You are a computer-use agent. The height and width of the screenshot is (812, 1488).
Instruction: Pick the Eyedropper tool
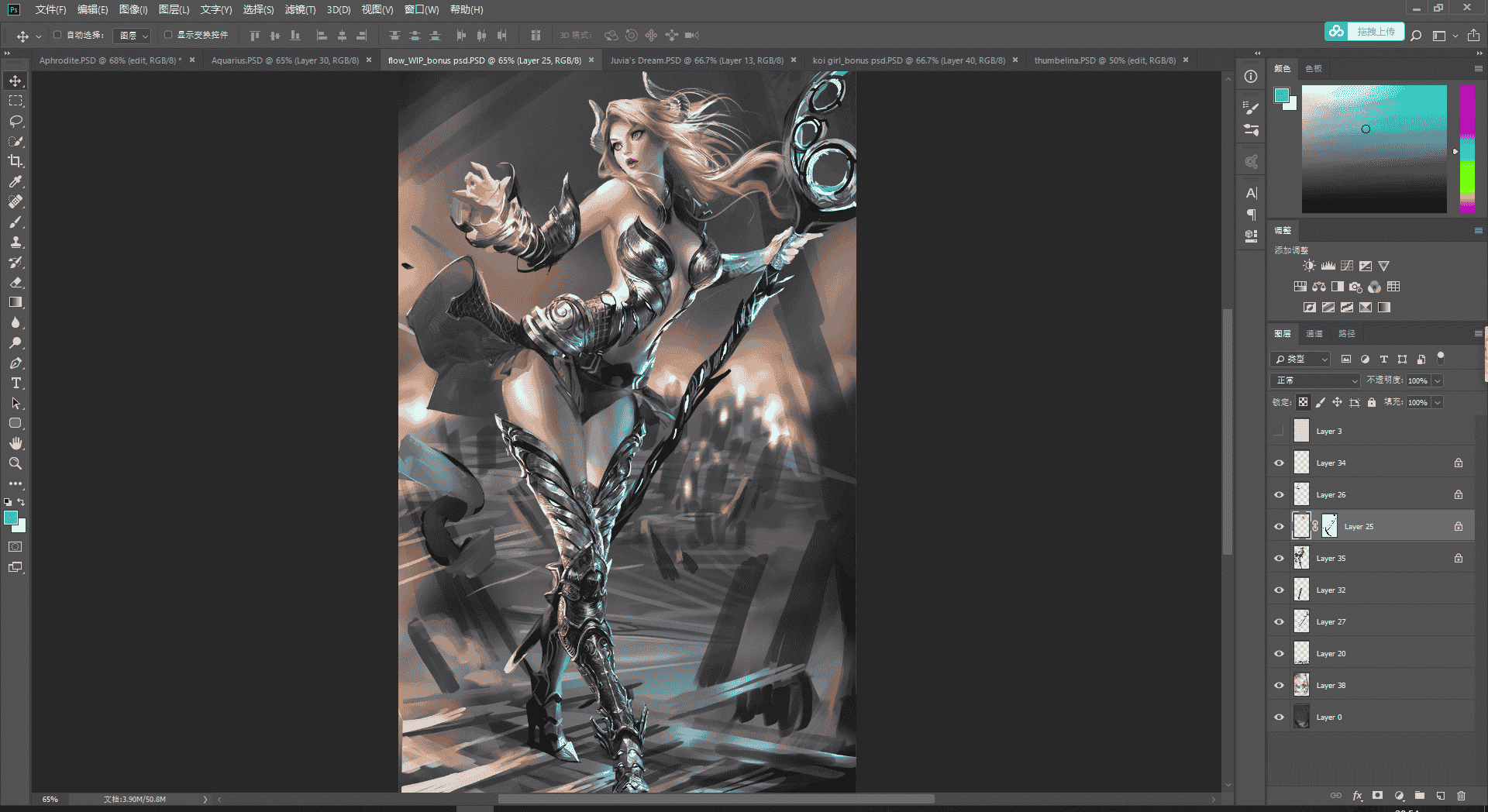click(x=15, y=182)
